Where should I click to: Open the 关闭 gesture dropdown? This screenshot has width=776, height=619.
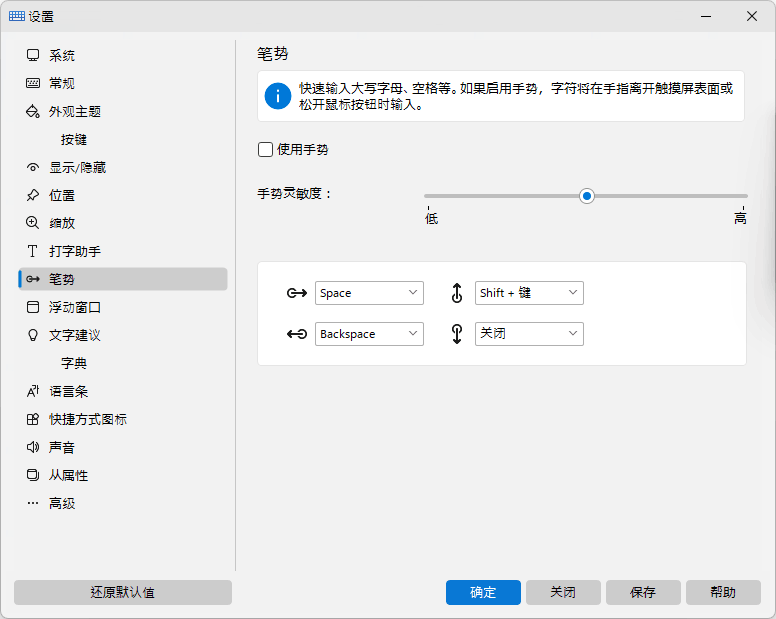point(529,334)
